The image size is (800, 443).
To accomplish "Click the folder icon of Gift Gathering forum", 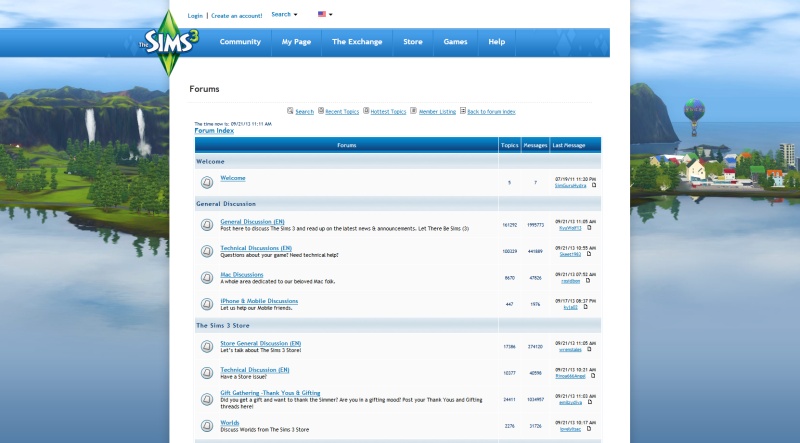I will click(x=207, y=399).
